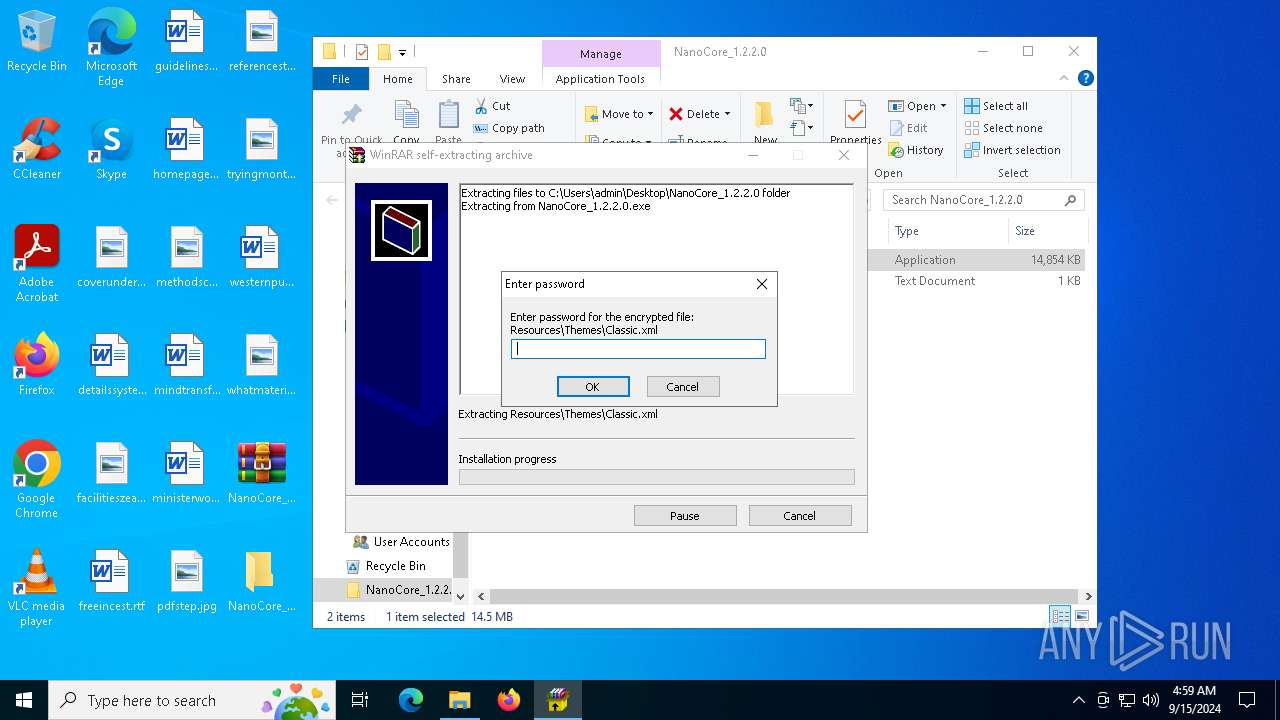Click the taskbar search box
This screenshot has width=1280, height=720.
[194, 700]
